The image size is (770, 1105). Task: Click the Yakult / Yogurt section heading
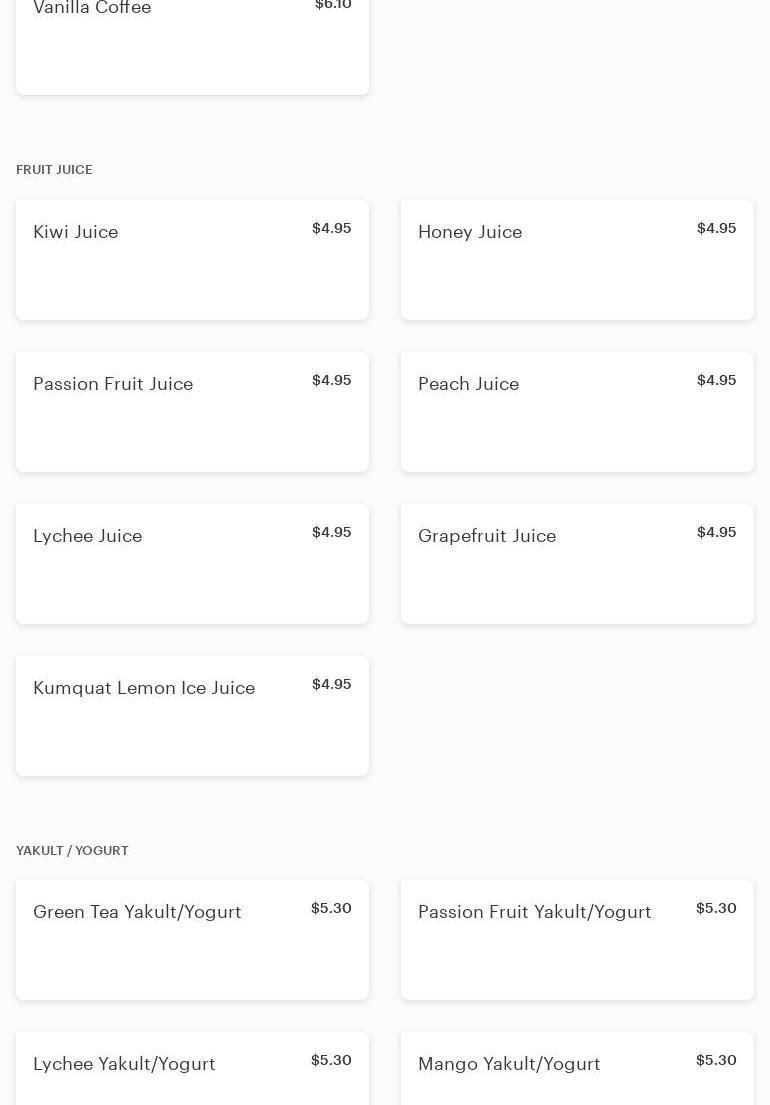coord(72,851)
